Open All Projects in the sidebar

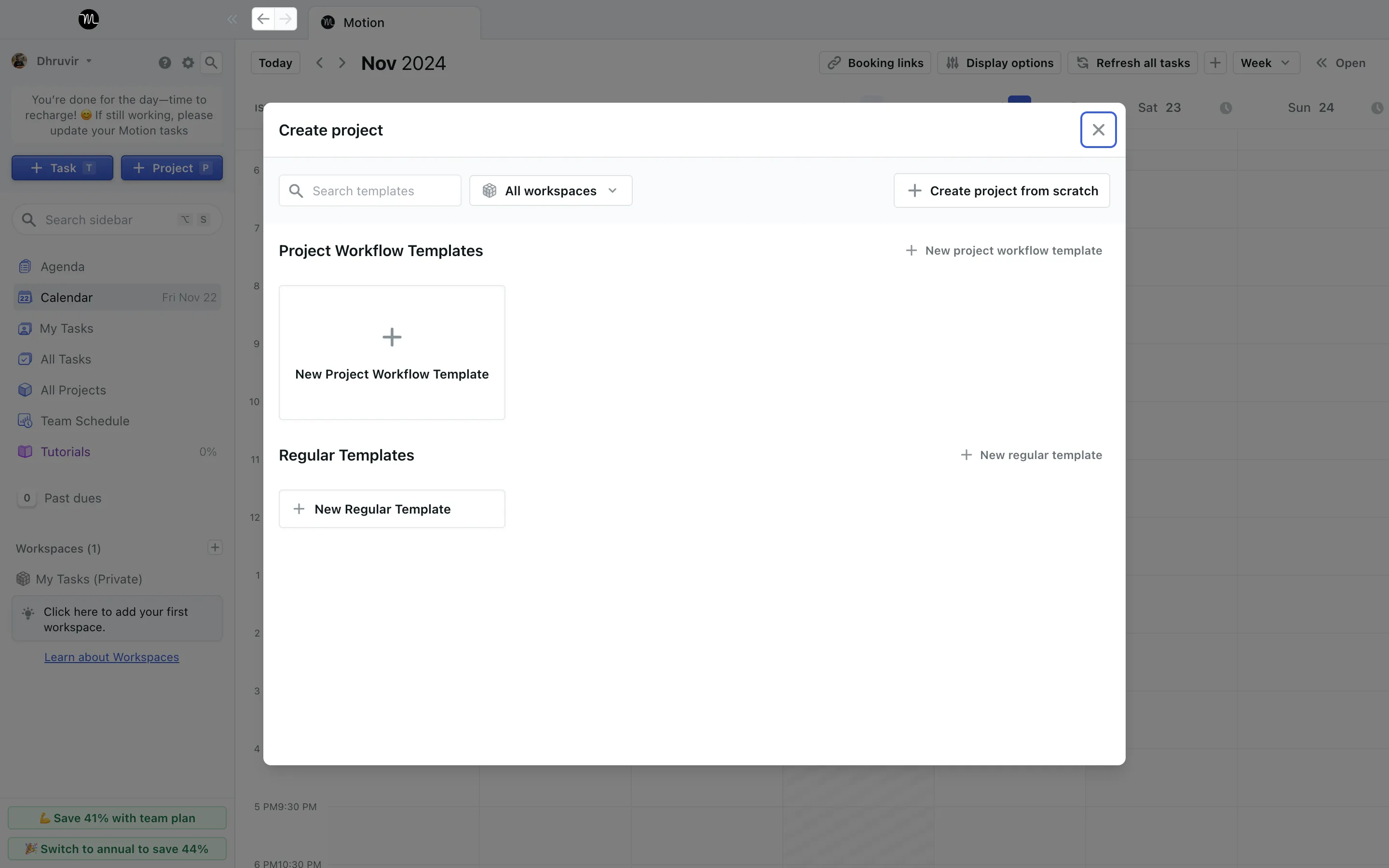pos(117,390)
